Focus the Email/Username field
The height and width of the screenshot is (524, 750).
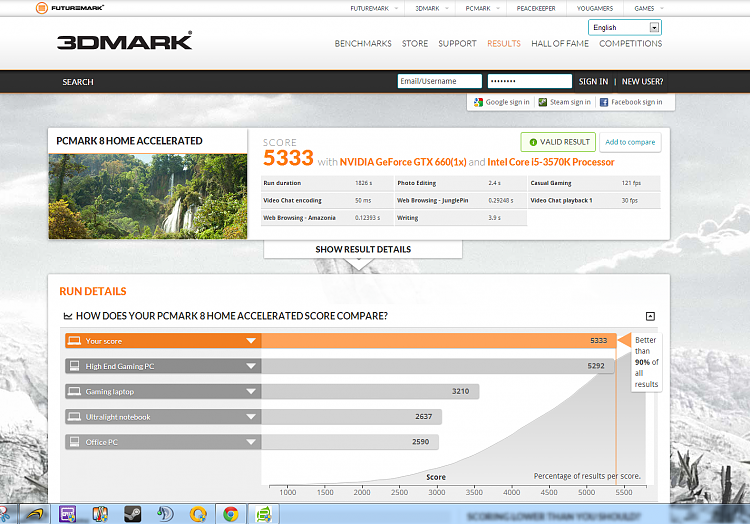tap(440, 81)
